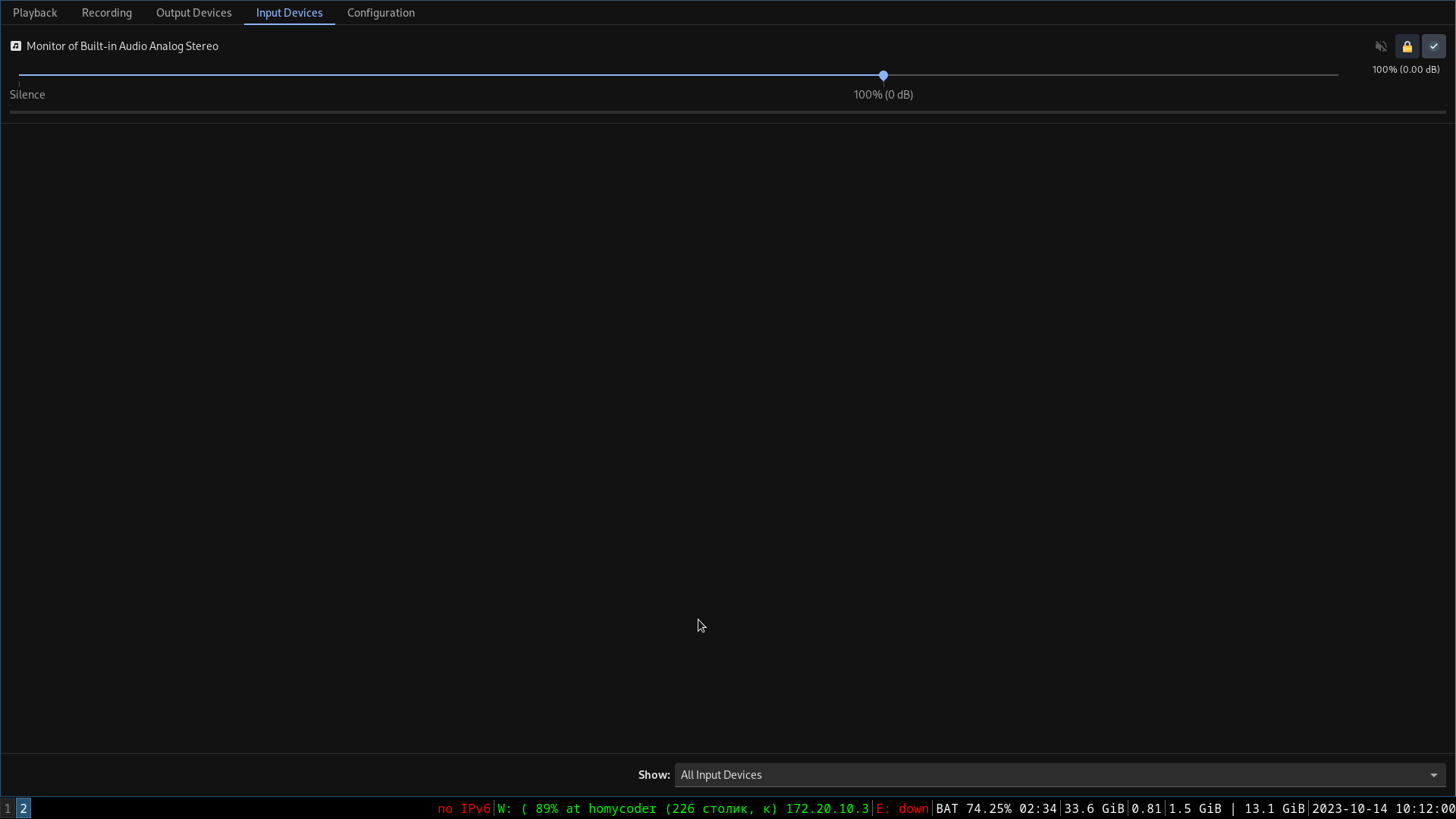Click the wifi homycoder status entry
The image size is (1456, 819).
point(683,808)
